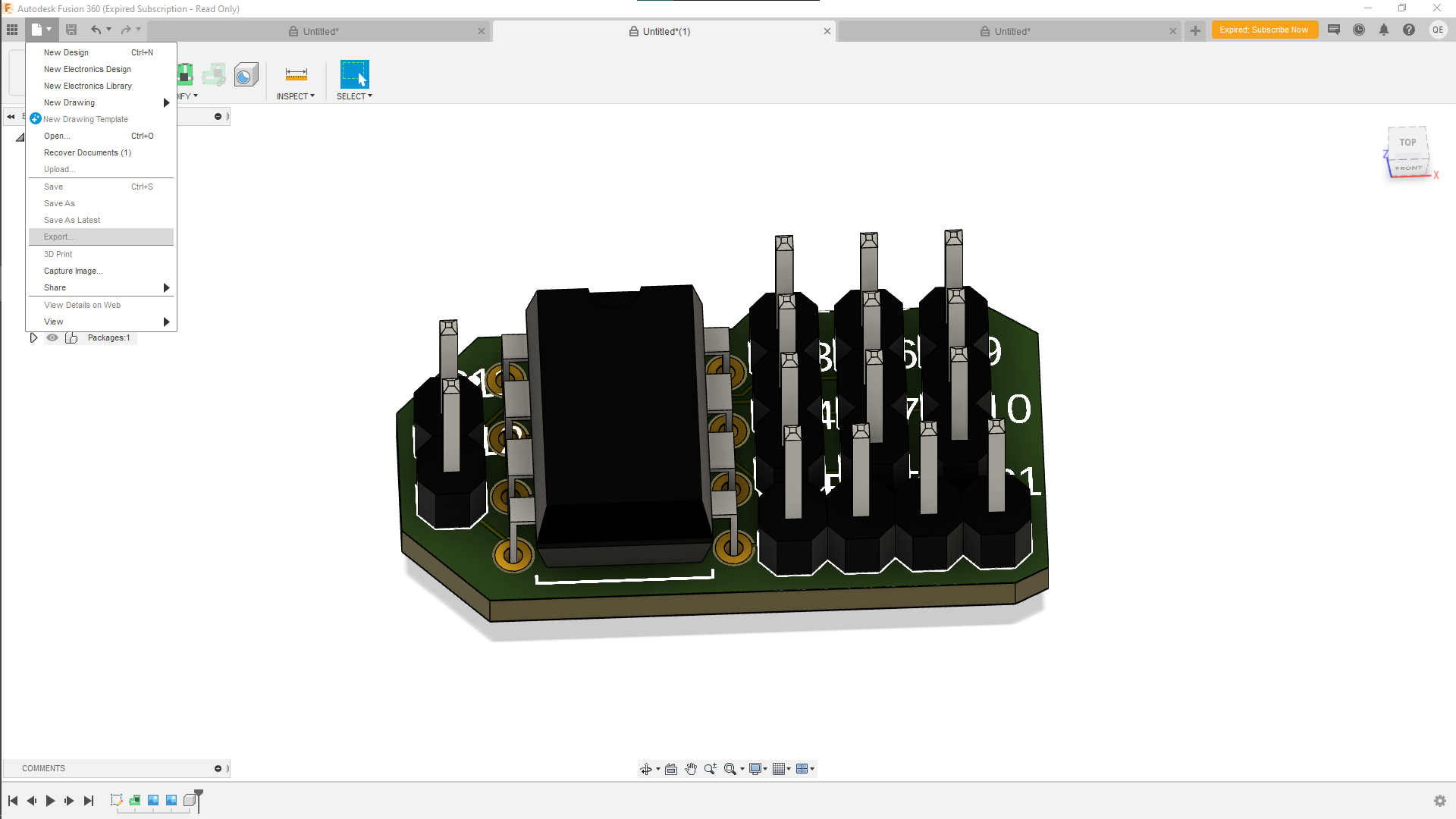1456x819 pixels.
Task: Open Display Settings monitor dropdown
Action: click(758, 769)
